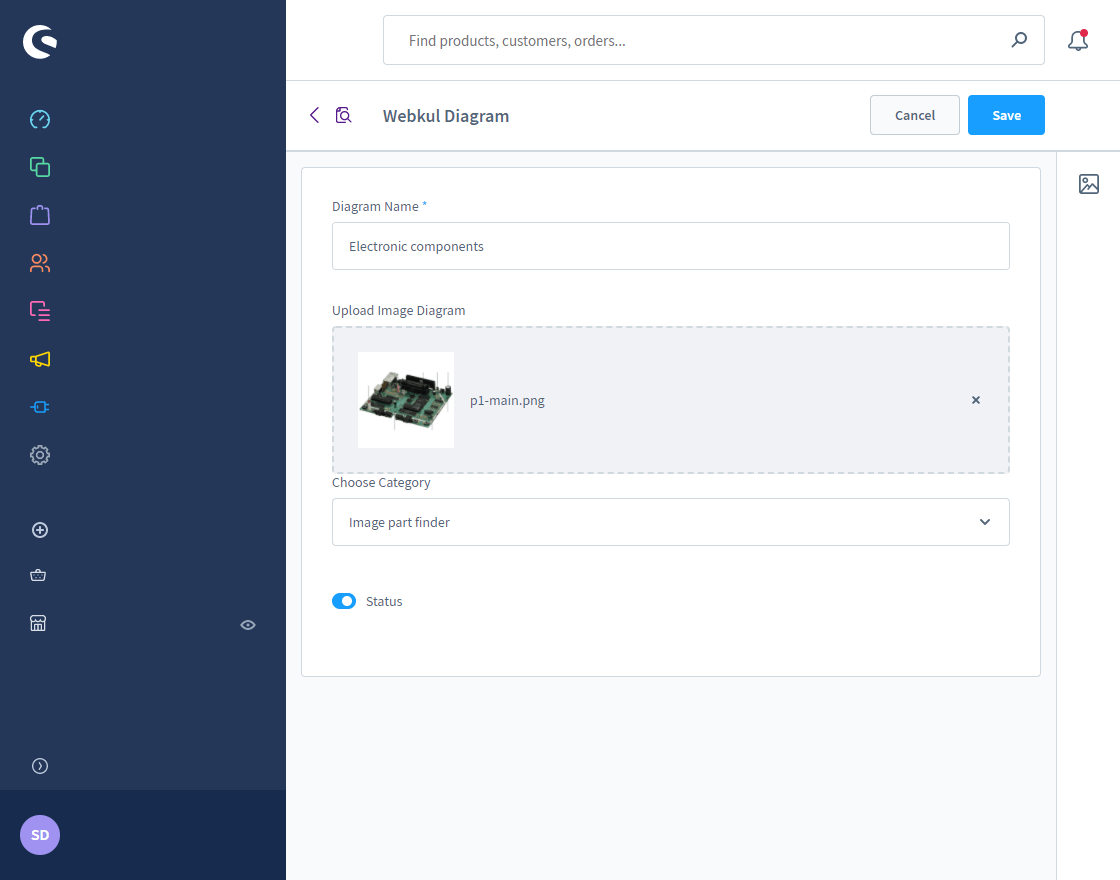1120x880 pixels.
Task: Open the Marketing megaphone icon
Action: pos(40,359)
